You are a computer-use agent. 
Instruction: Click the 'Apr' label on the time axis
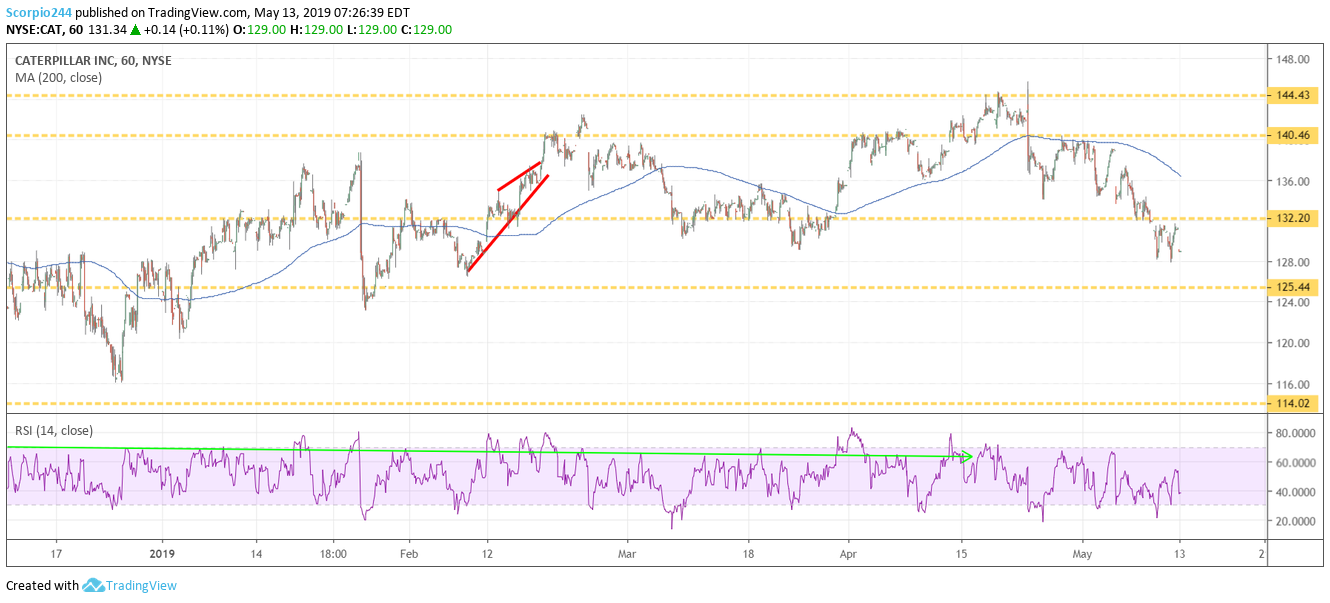(x=848, y=553)
